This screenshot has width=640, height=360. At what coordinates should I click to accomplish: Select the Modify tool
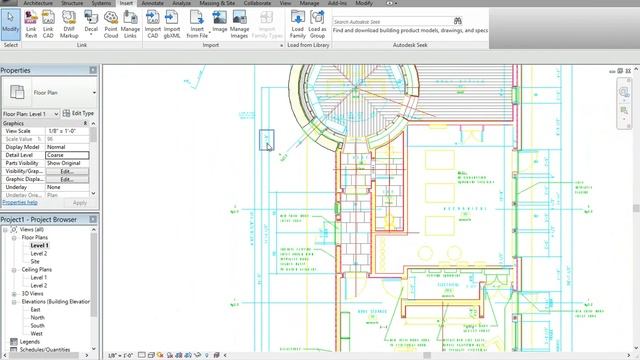tap(10, 24)
